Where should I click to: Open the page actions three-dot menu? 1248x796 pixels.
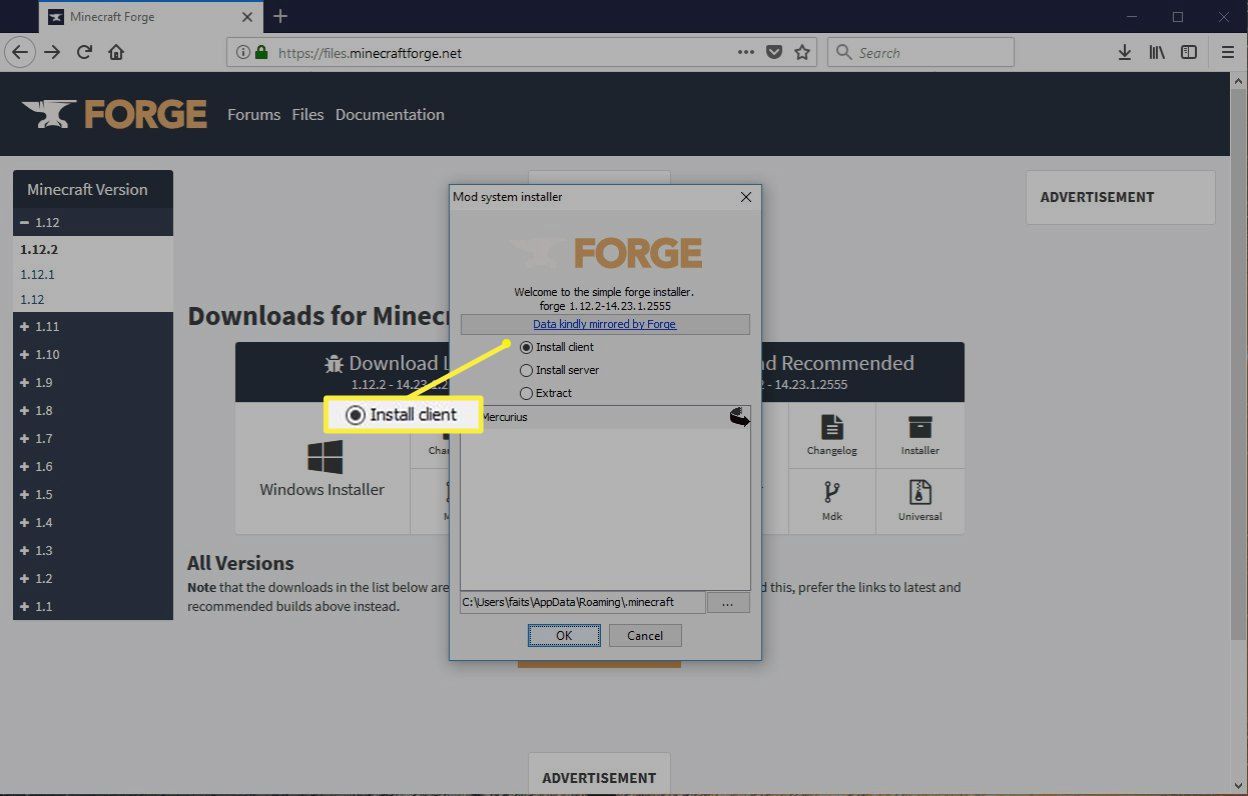tap(746, 52)
